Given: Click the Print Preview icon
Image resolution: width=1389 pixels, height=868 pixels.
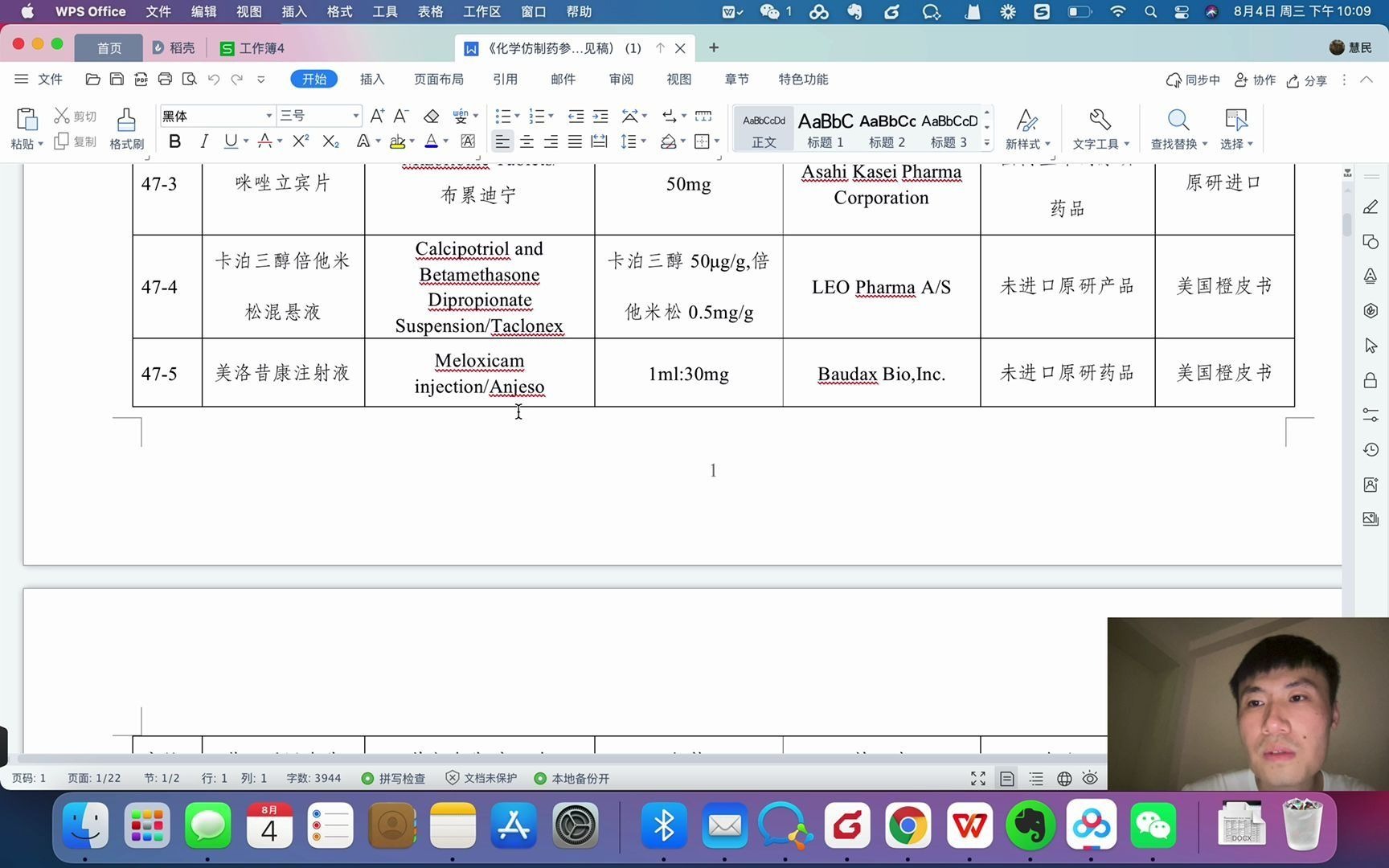Looking at the screenshot, I should click(x=189, y=79).
